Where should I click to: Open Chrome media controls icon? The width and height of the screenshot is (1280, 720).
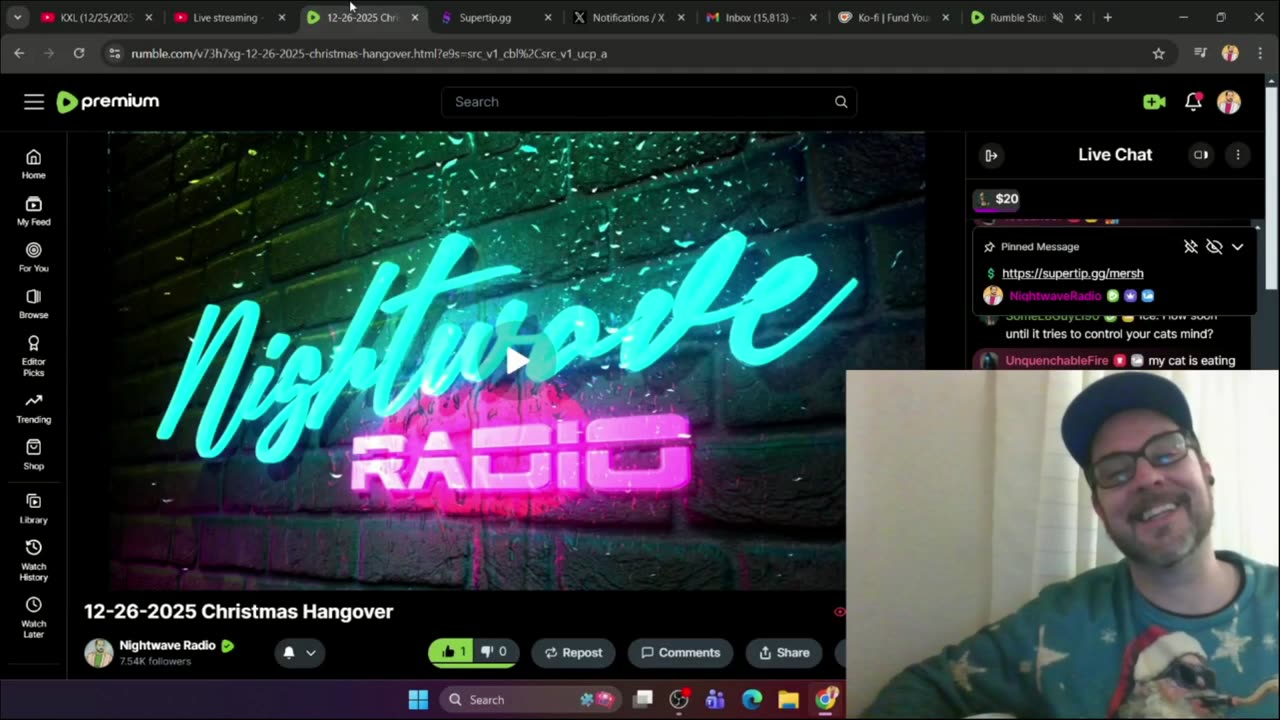click(x=1200, y=54)
